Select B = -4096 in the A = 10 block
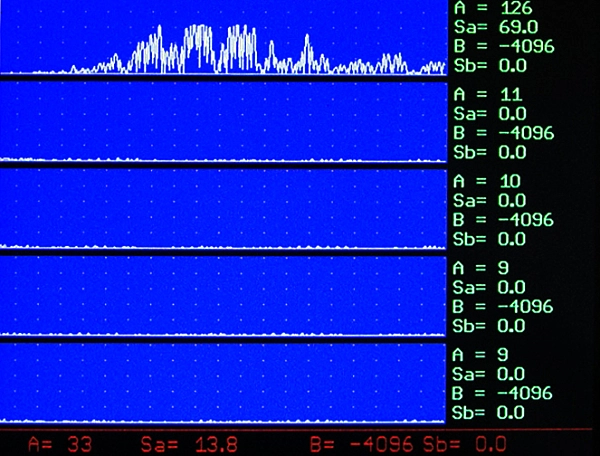The height and width of the screenshot is (456, 600). coord(504,220)
